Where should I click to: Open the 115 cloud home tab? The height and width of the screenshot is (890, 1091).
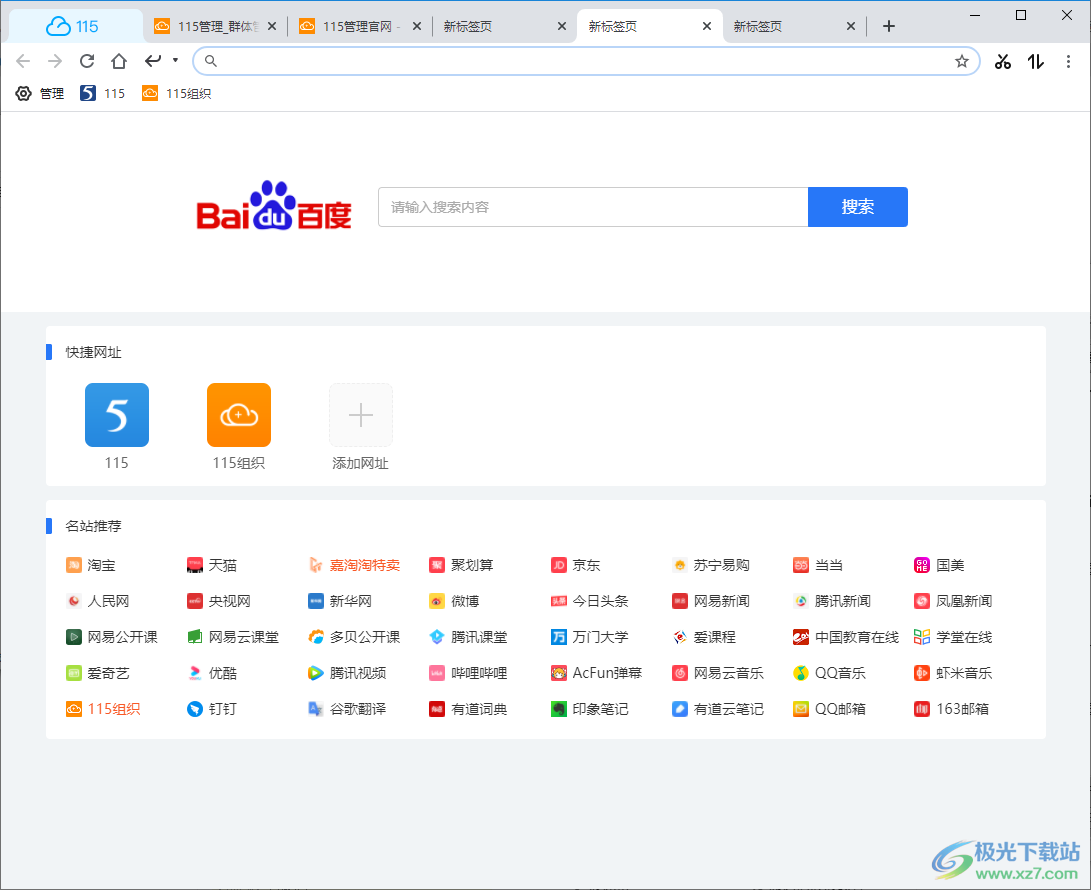75,26
